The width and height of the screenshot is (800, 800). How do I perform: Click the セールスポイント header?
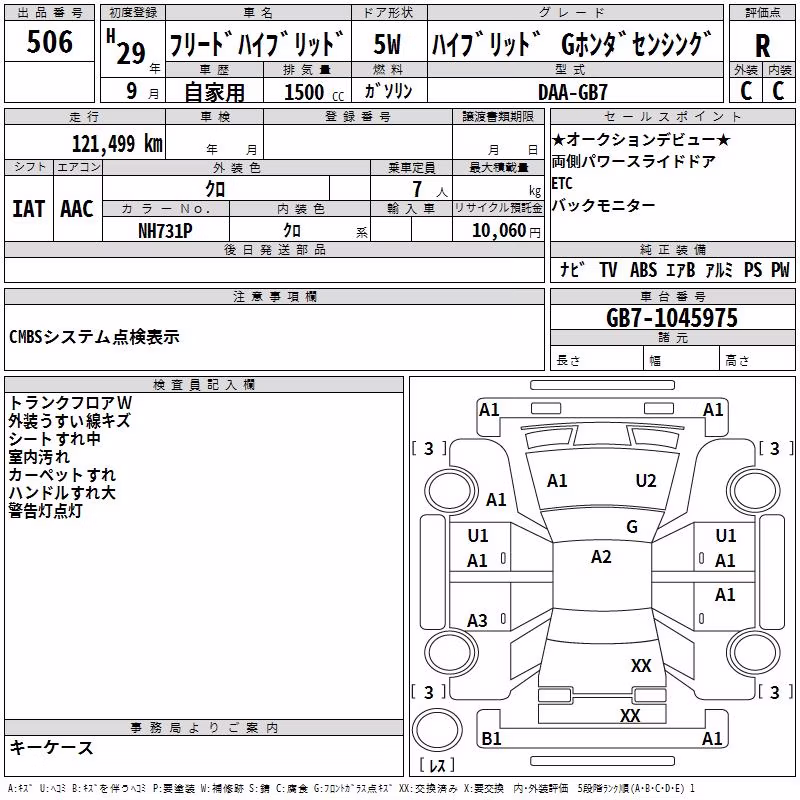(672, 117)
